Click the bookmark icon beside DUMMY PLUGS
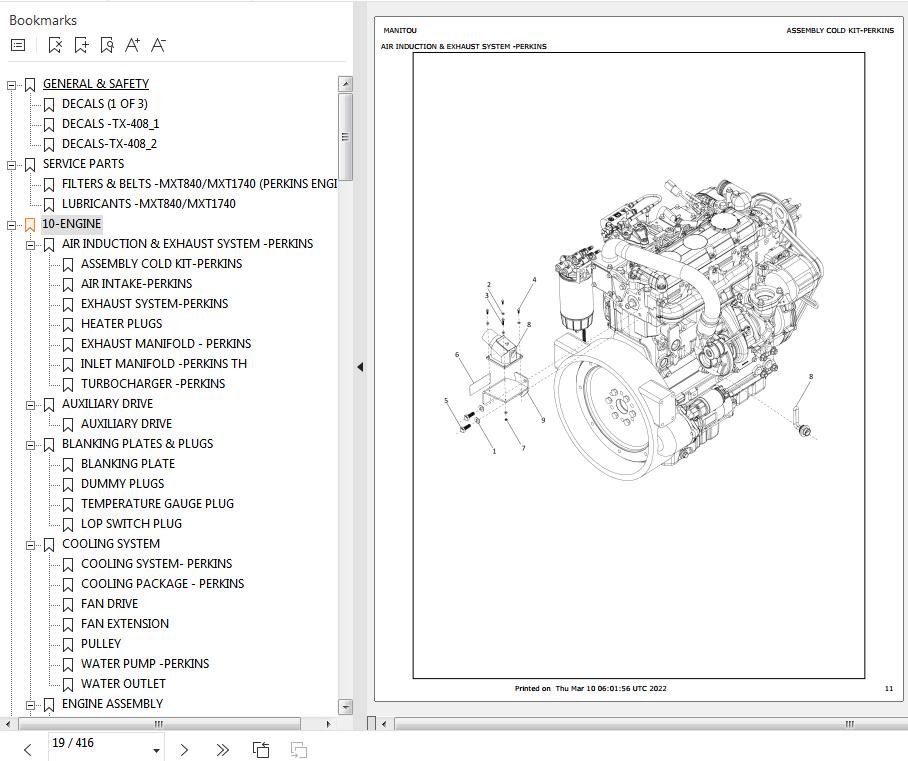Viewport: 908px width, 761px height. click(68, 484)
